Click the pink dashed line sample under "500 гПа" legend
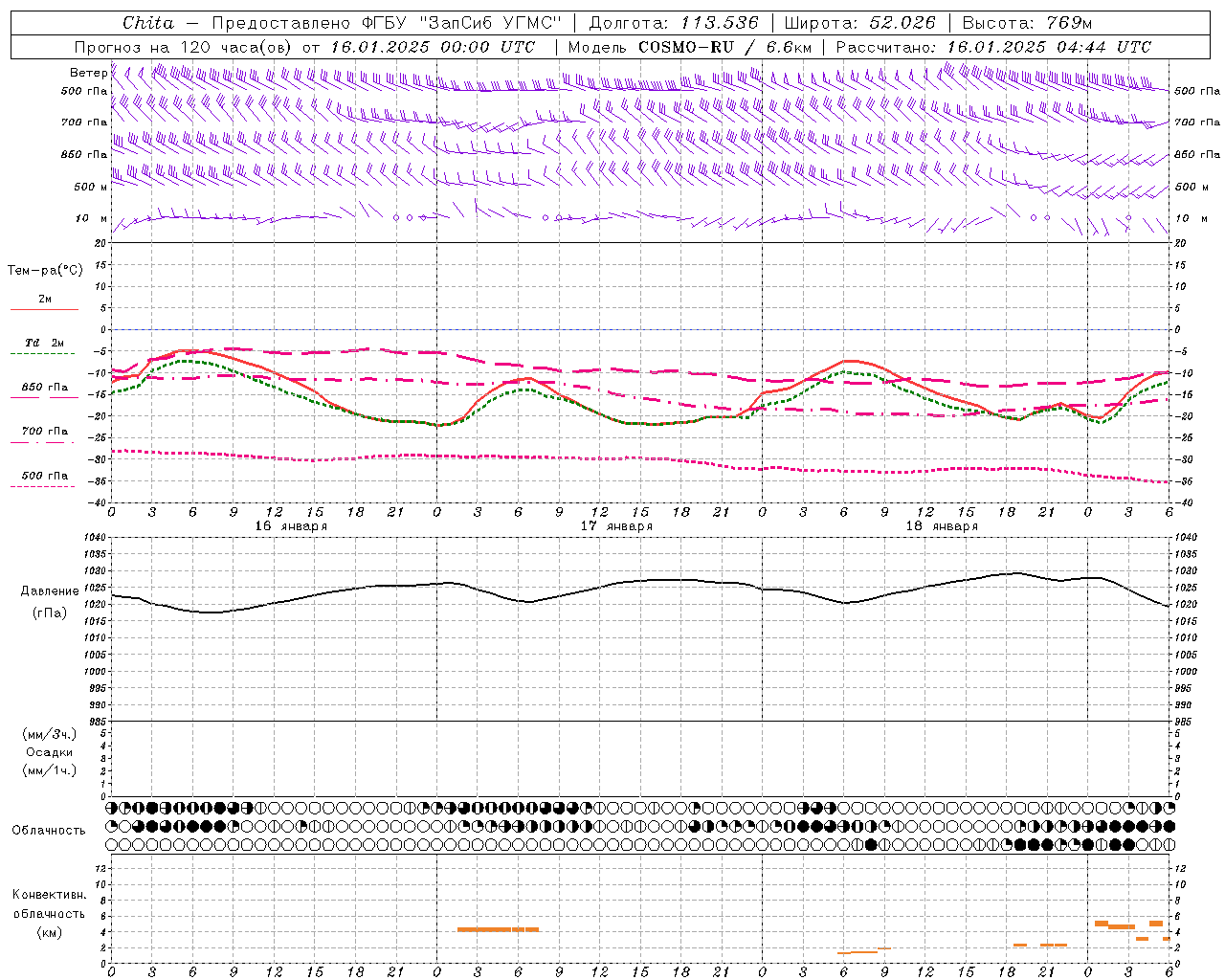1225x980 pixels. [42, 487]
